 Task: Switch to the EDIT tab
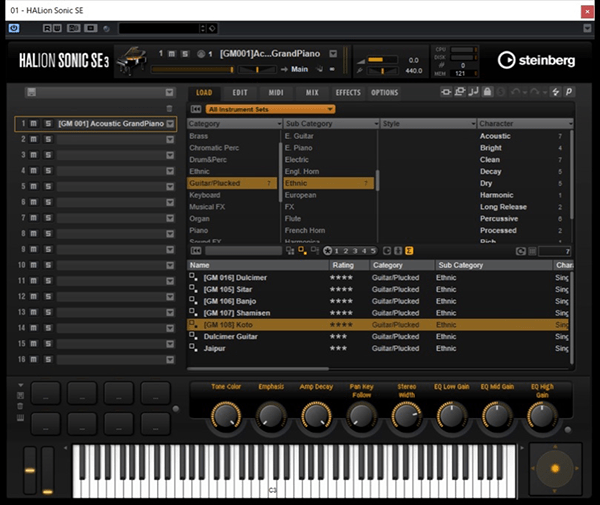tap(240, 93)
